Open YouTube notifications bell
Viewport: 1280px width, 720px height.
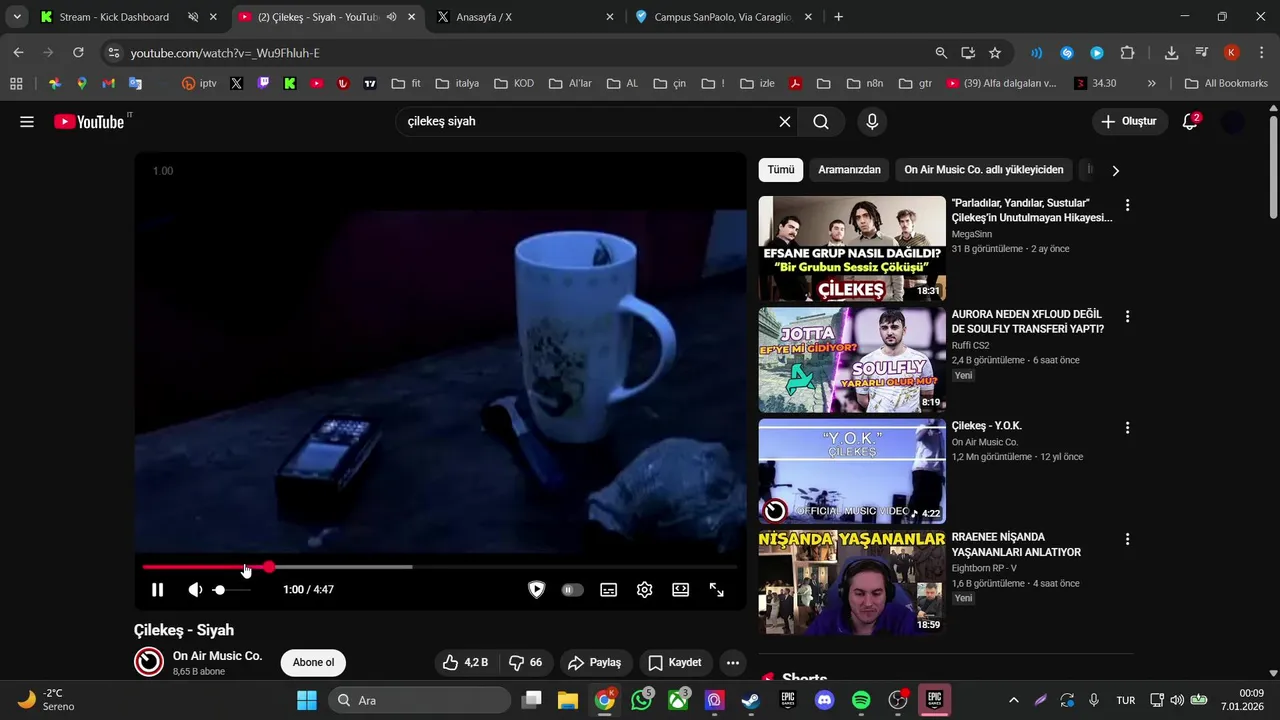pyautogui.click(x=1190, y=122)
